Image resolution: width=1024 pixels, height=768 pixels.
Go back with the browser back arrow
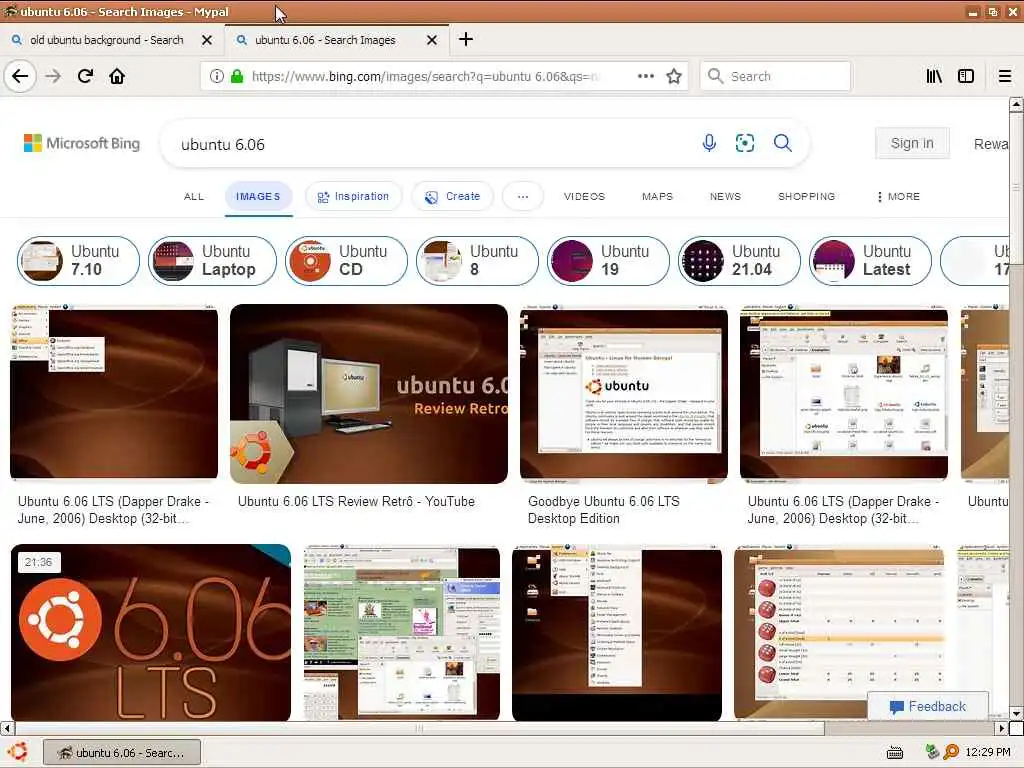20,76
